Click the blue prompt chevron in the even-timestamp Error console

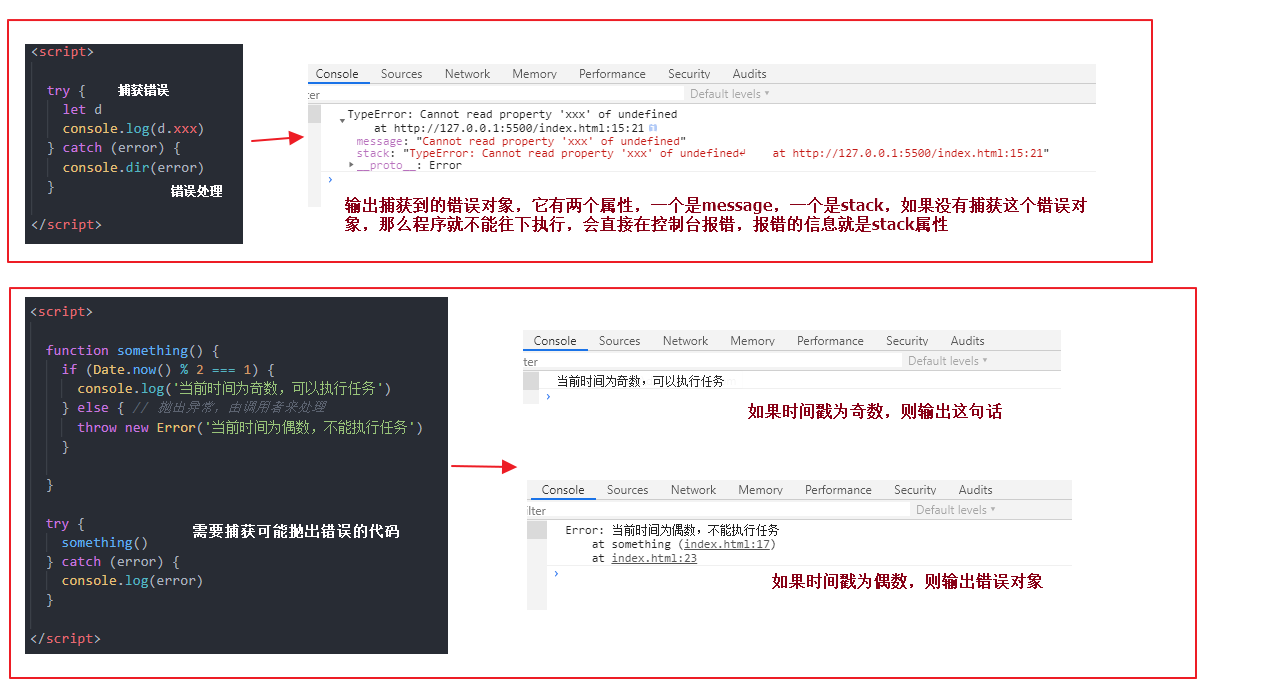[556, 574]
